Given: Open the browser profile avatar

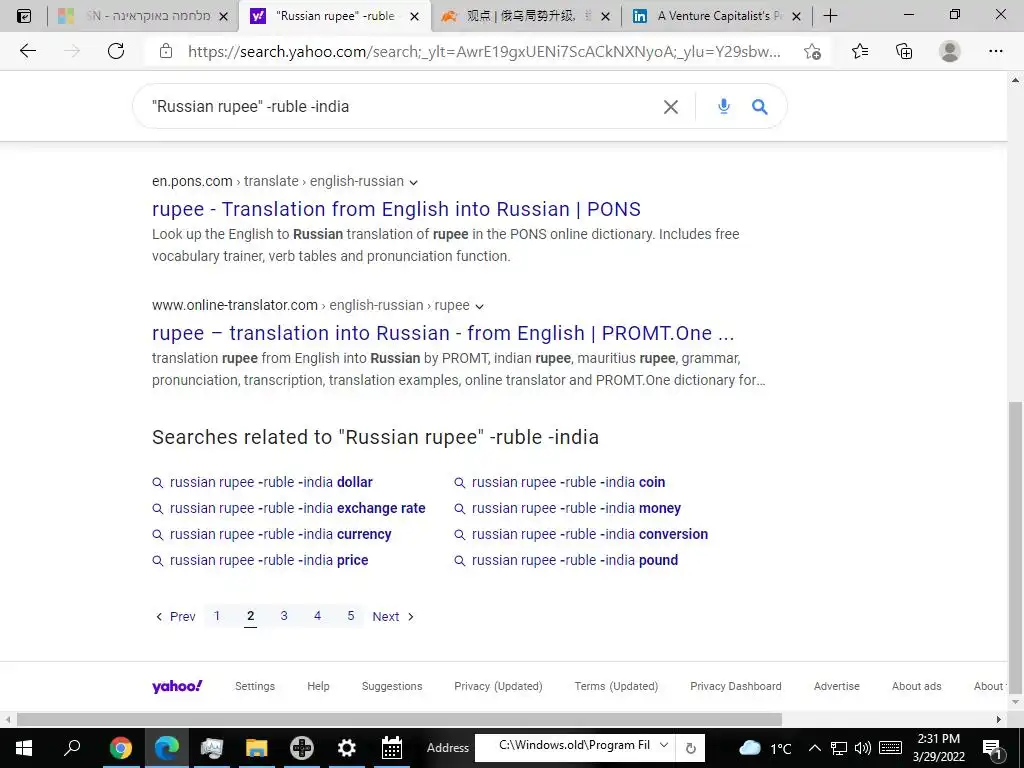Looking at the screenshot, I should point(950,51).
